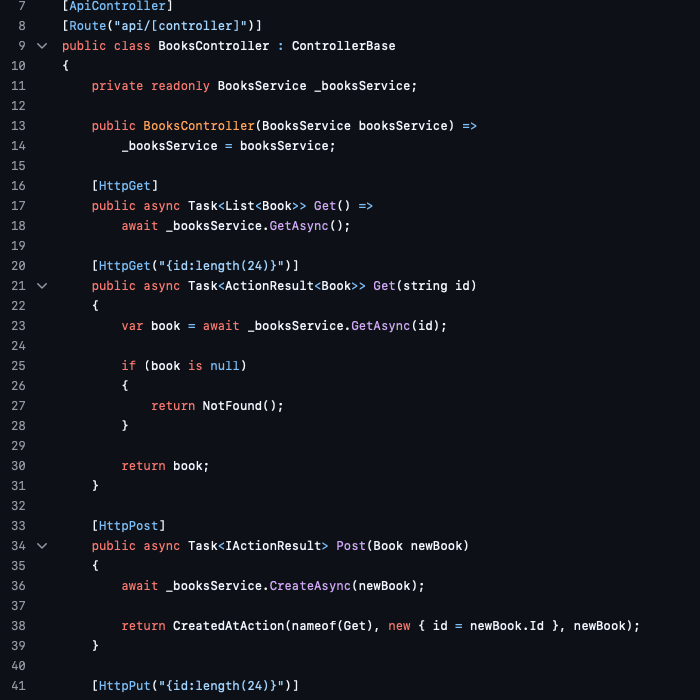Click the ControllerBase base class name
700x700 pixels.
(x=343, y=46)
